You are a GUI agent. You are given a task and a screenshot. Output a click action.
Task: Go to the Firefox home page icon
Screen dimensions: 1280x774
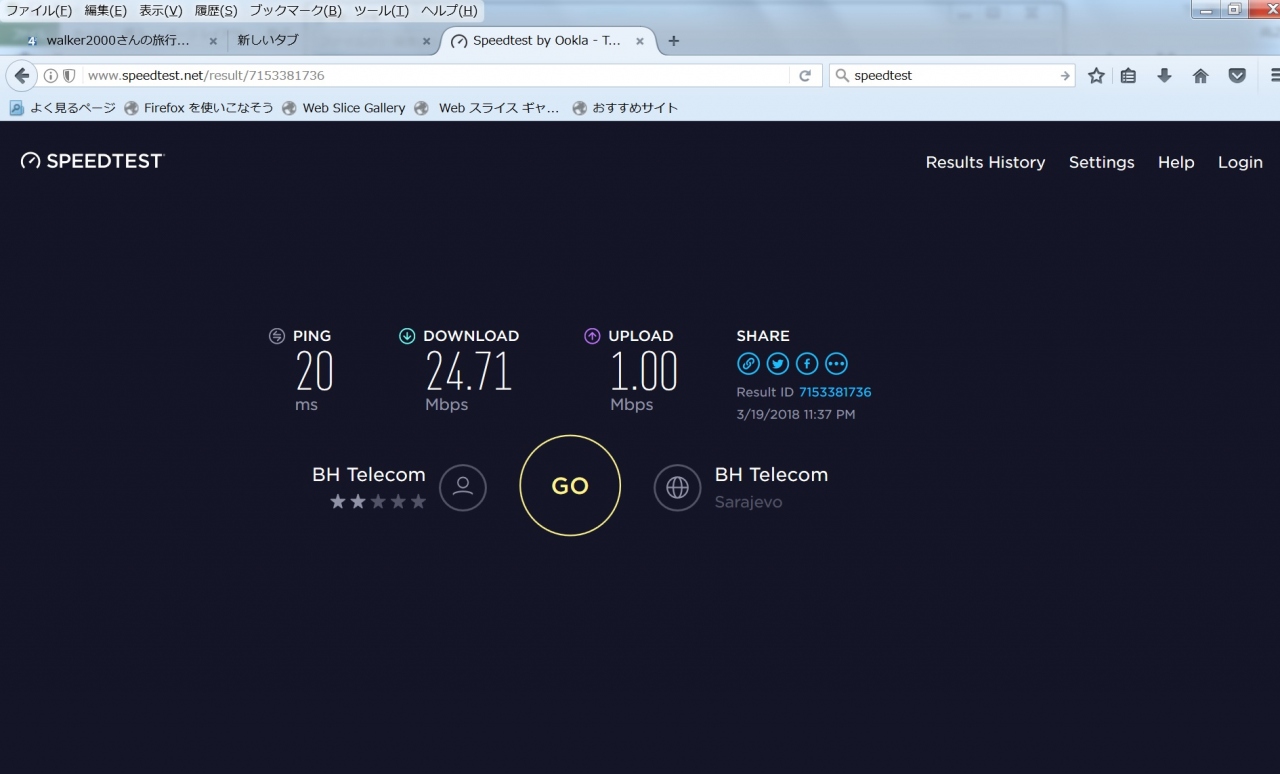click(1201, 75)
